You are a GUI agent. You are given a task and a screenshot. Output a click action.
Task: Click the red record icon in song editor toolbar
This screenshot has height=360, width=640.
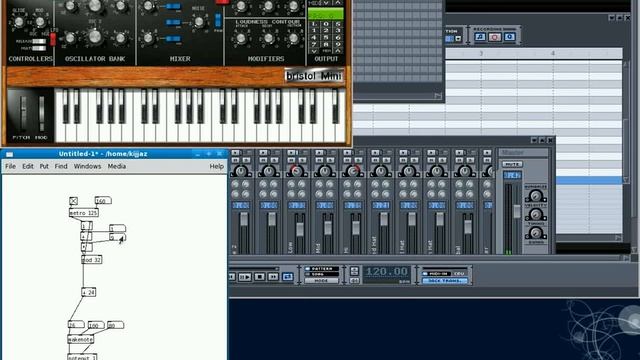[494, 37]
